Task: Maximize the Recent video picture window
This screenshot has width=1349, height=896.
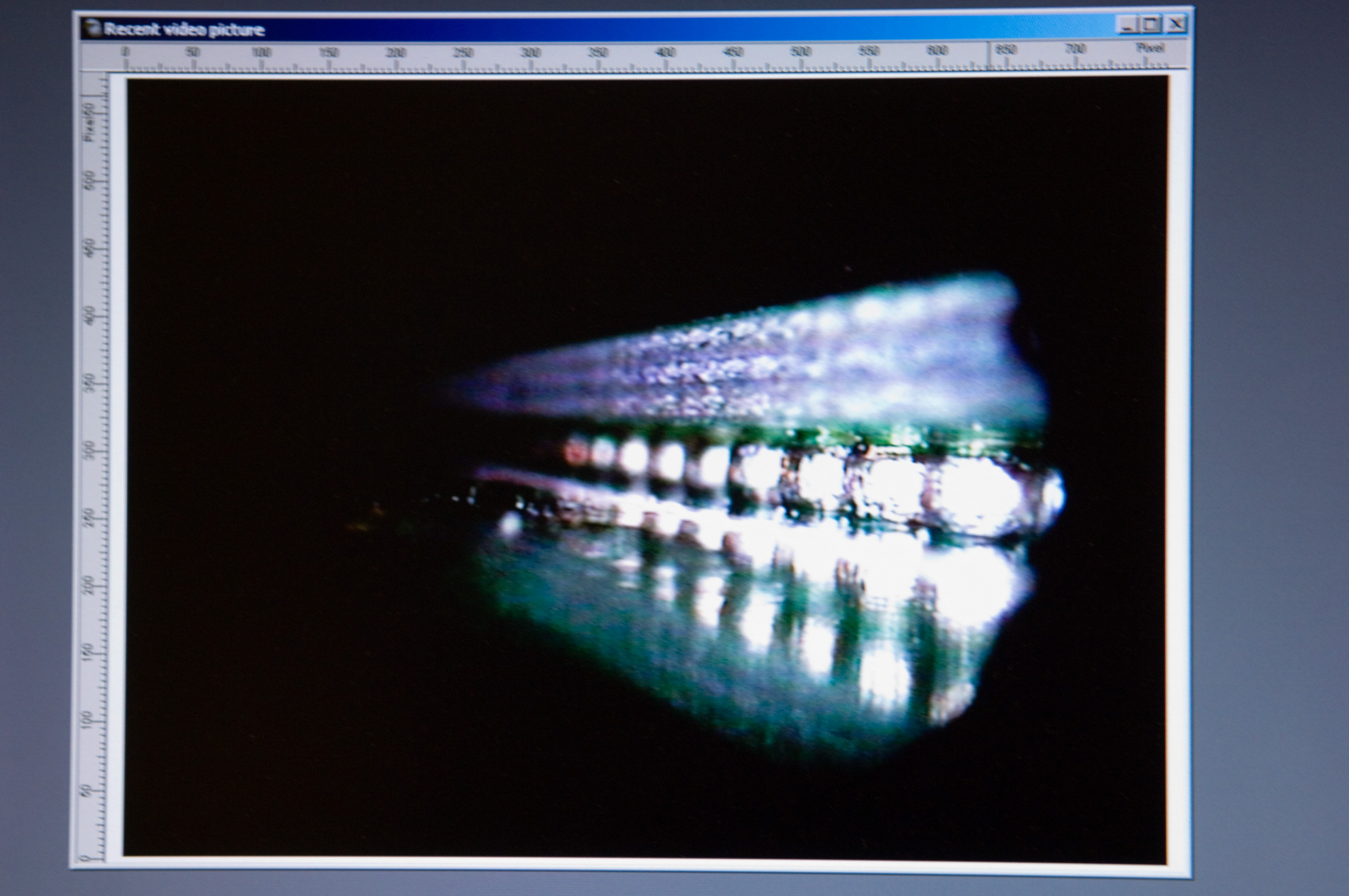Action: (1150, 25)
